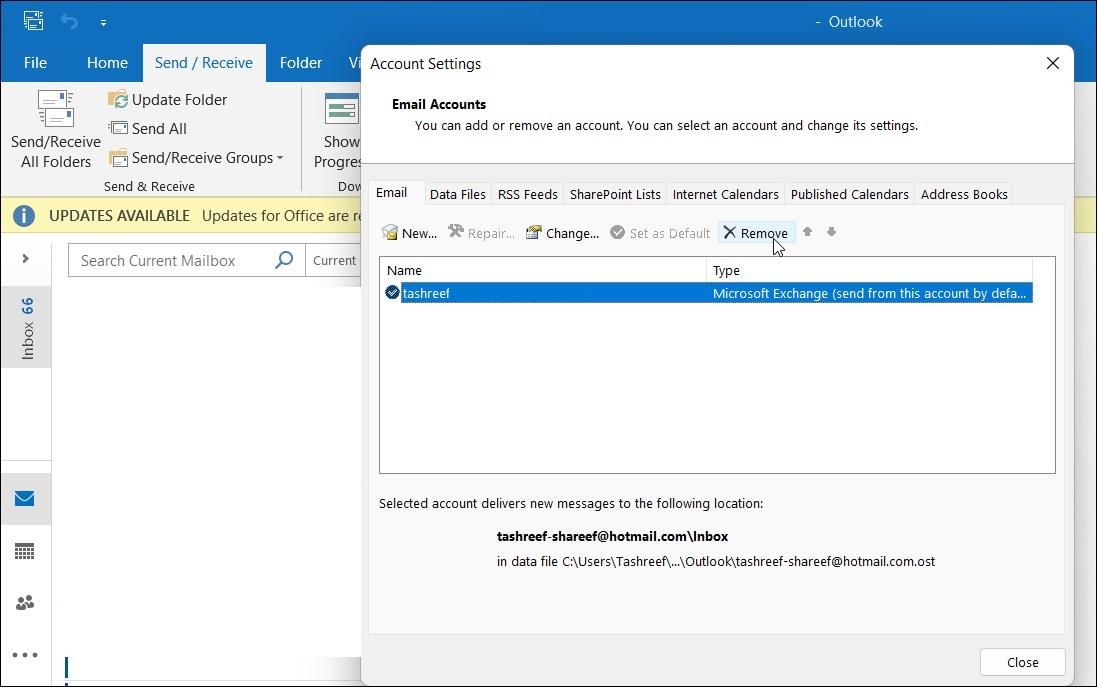The width and height of the screenshot is (1097, 687).
Task: Switch to the Address Books tab
Action: click(x=964, y=194)
